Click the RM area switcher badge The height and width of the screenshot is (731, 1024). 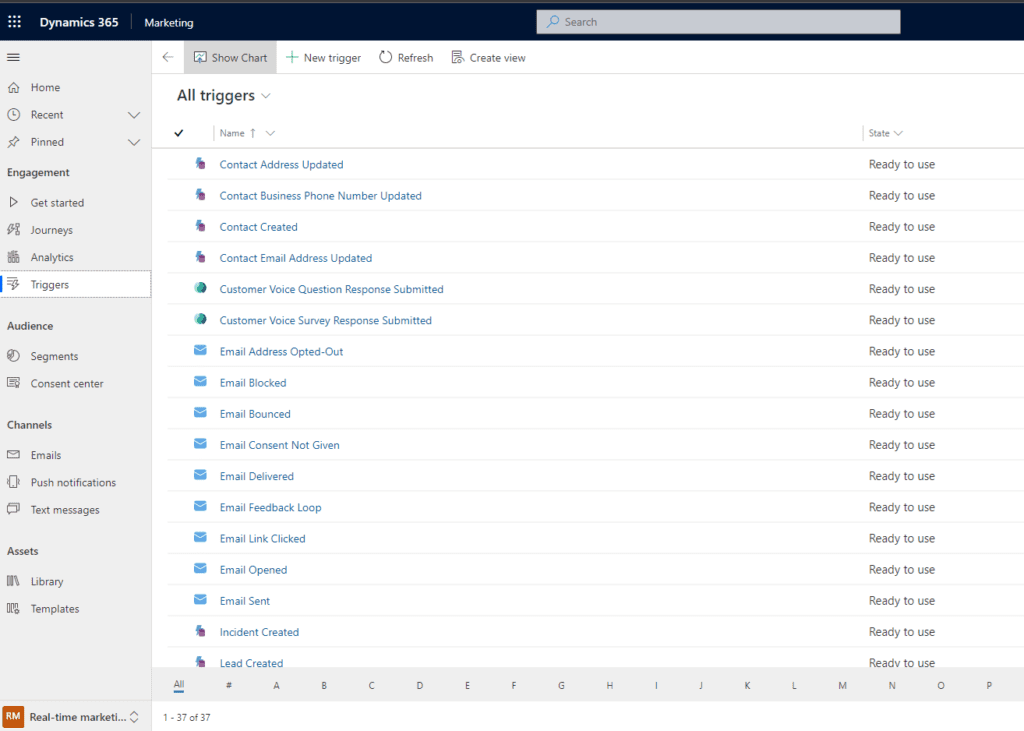coord(13,717)
